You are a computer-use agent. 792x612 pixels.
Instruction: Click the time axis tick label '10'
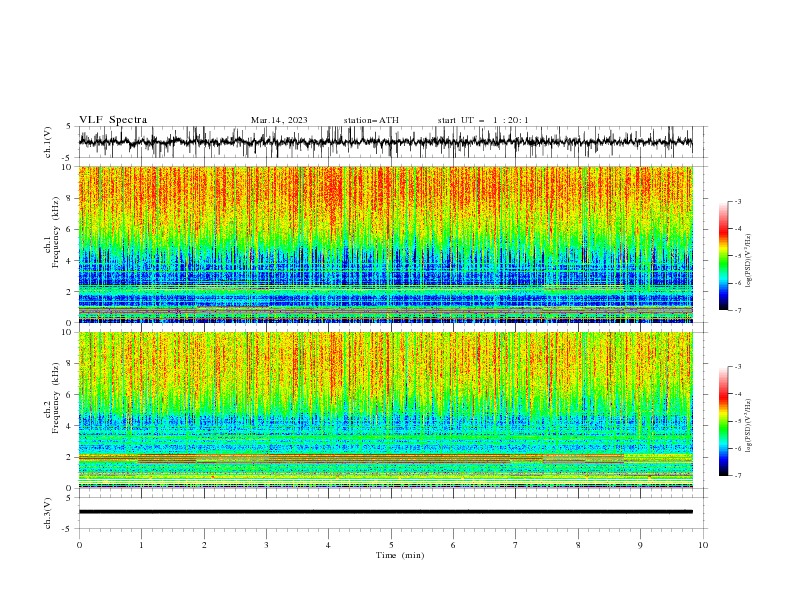(703, 545)
